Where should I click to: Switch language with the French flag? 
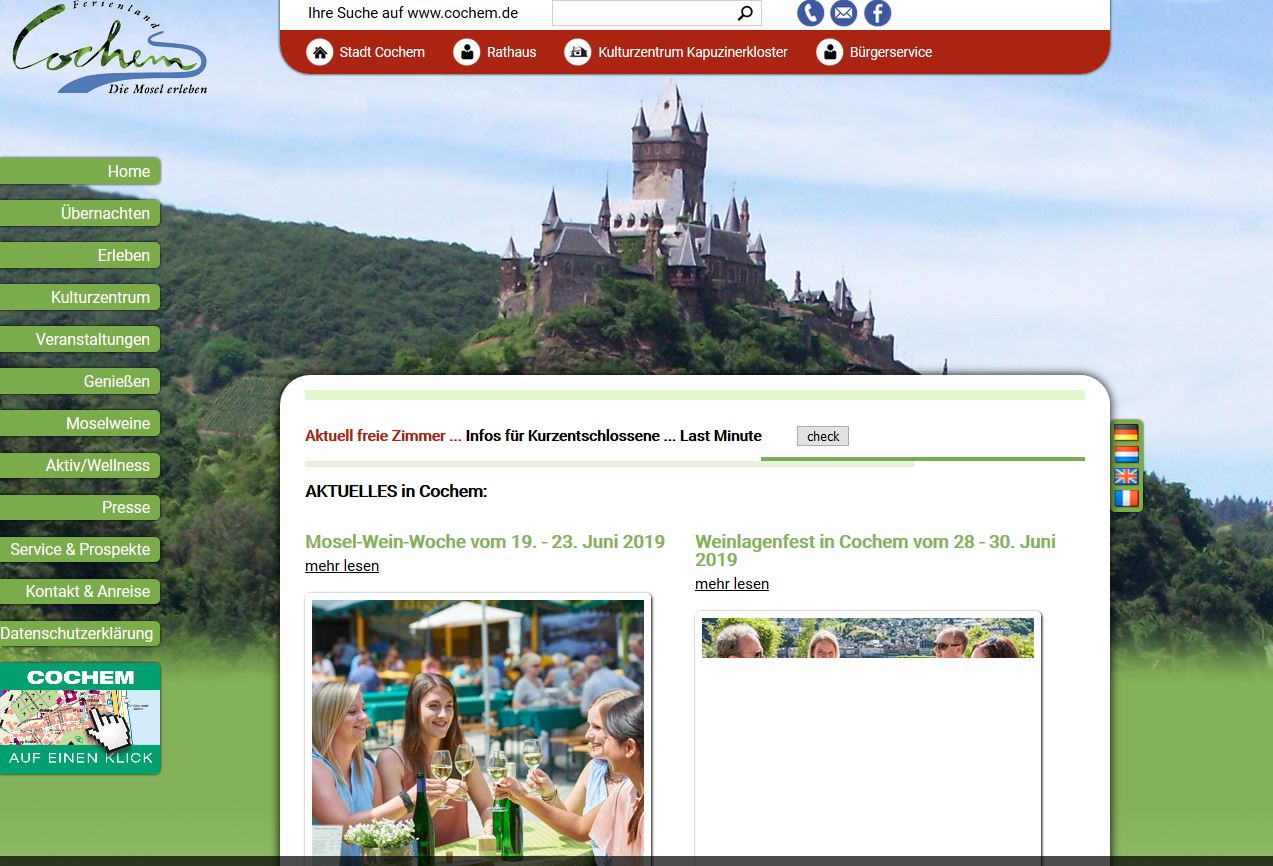pos(1126,498)
